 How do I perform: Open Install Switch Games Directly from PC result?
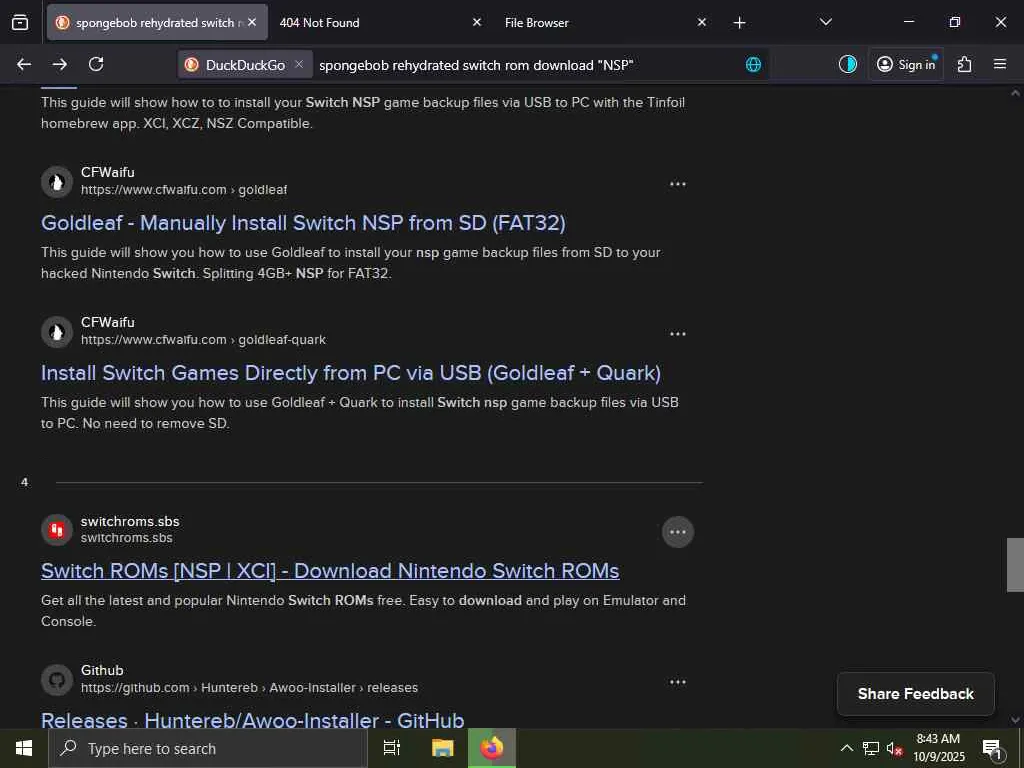351,373
